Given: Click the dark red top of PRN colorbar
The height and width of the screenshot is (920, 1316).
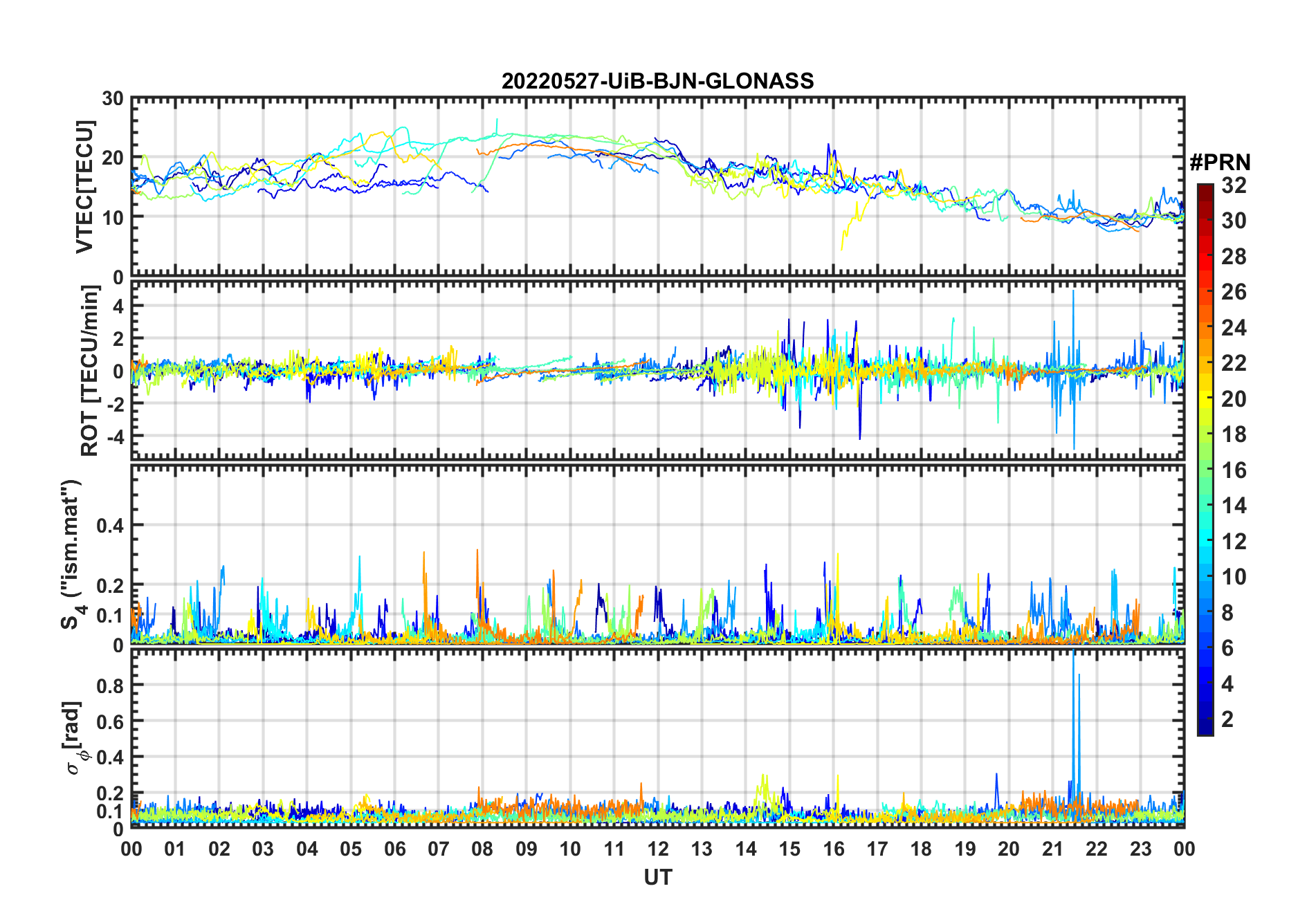Looking at the screenshot, I should point(1205,190).
